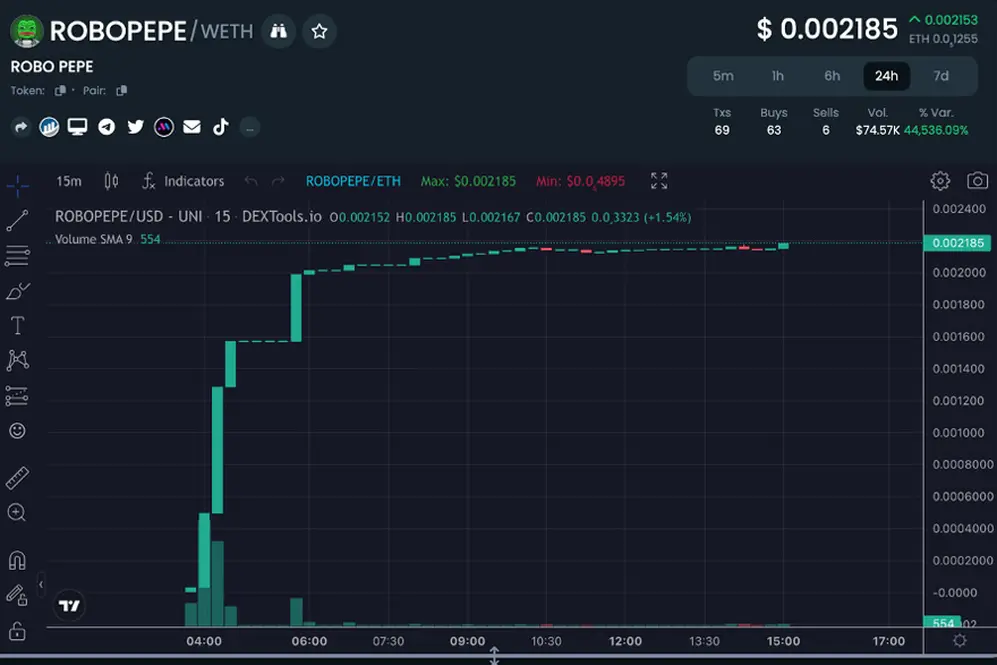The width and height of the screenshot is (997, 665).
Task: Open the project website monitor icon
Action: pos(78,127)
